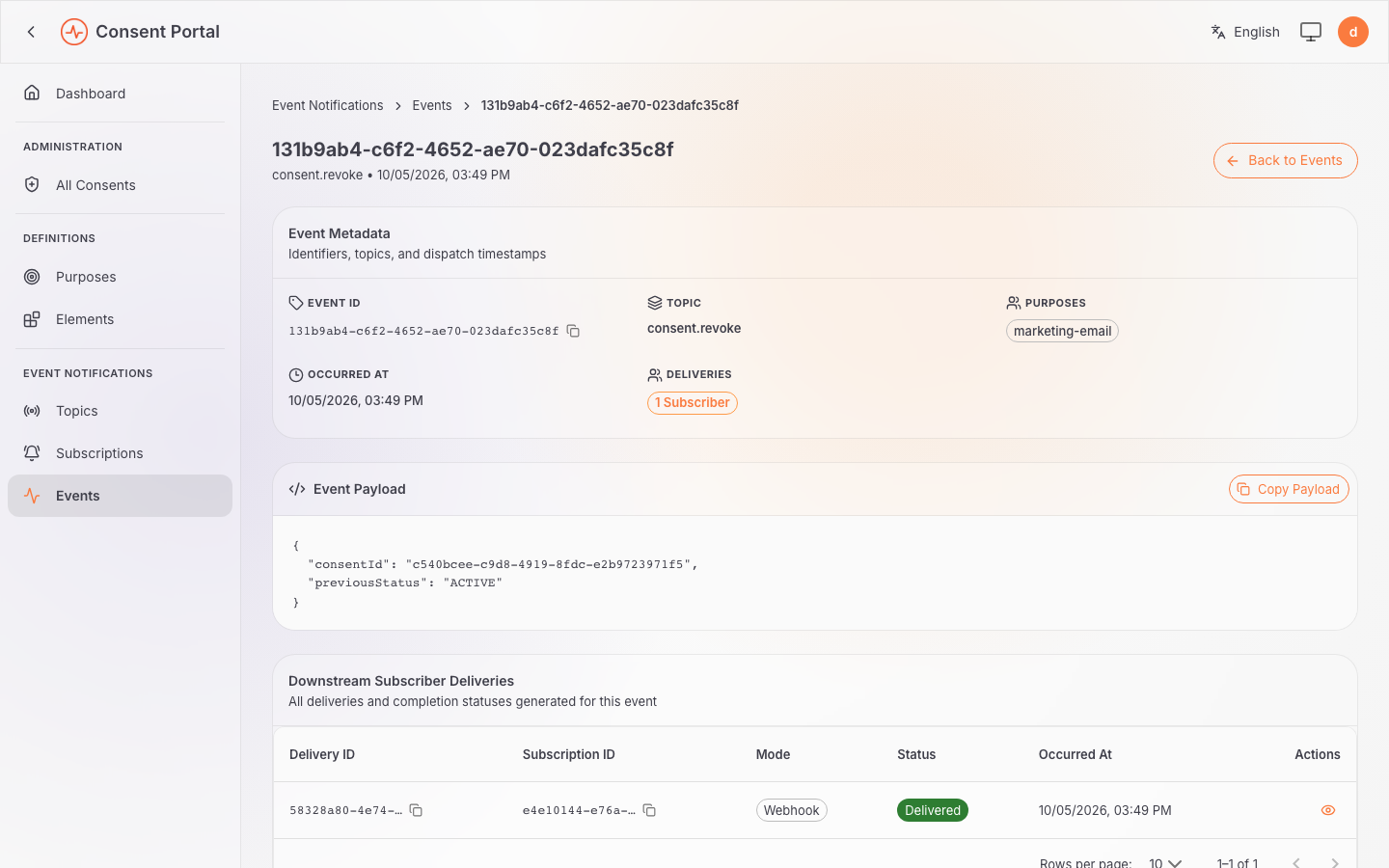Copy the Event ID value
The width and height of the screenshot is (1389, 868).
573,331
